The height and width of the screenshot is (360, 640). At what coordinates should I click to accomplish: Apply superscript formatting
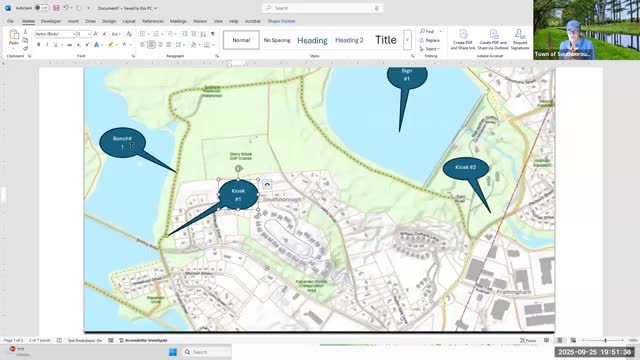(87, 44)
